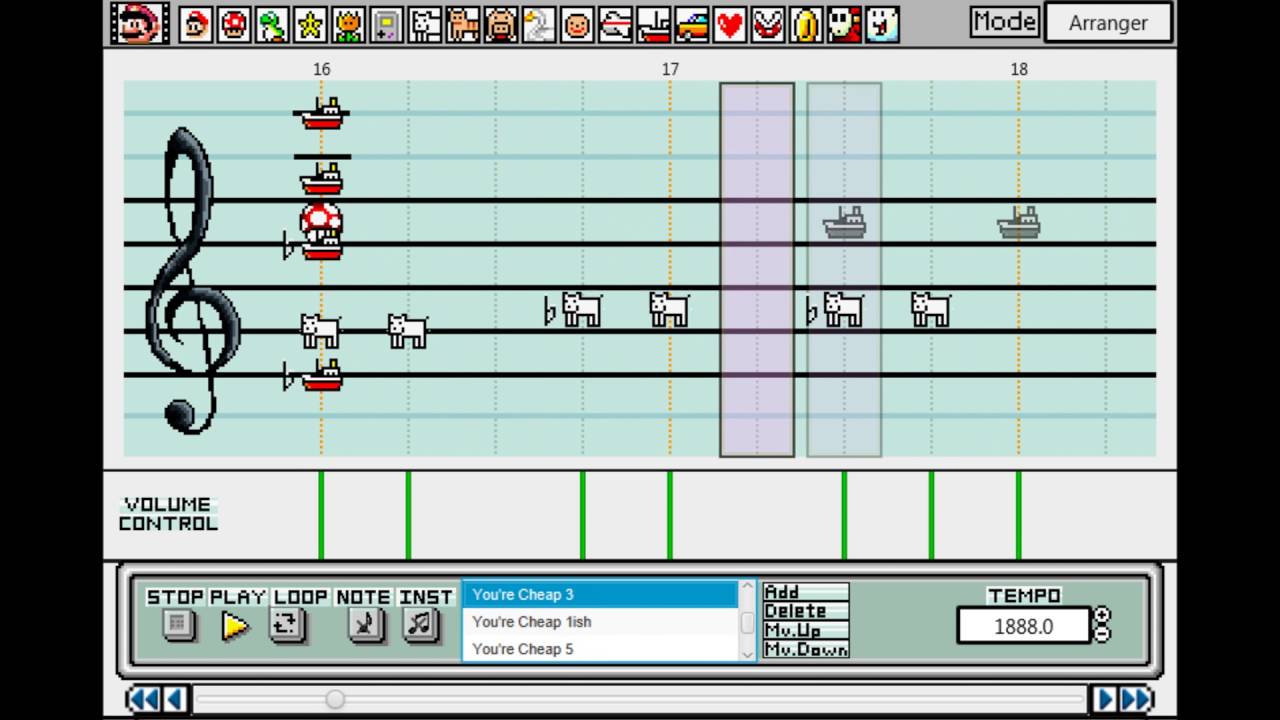The width and height of the screenshot is (1280, 720).
Task: Click the mushroom note at measure 16
Action: [x=321, y=219]
